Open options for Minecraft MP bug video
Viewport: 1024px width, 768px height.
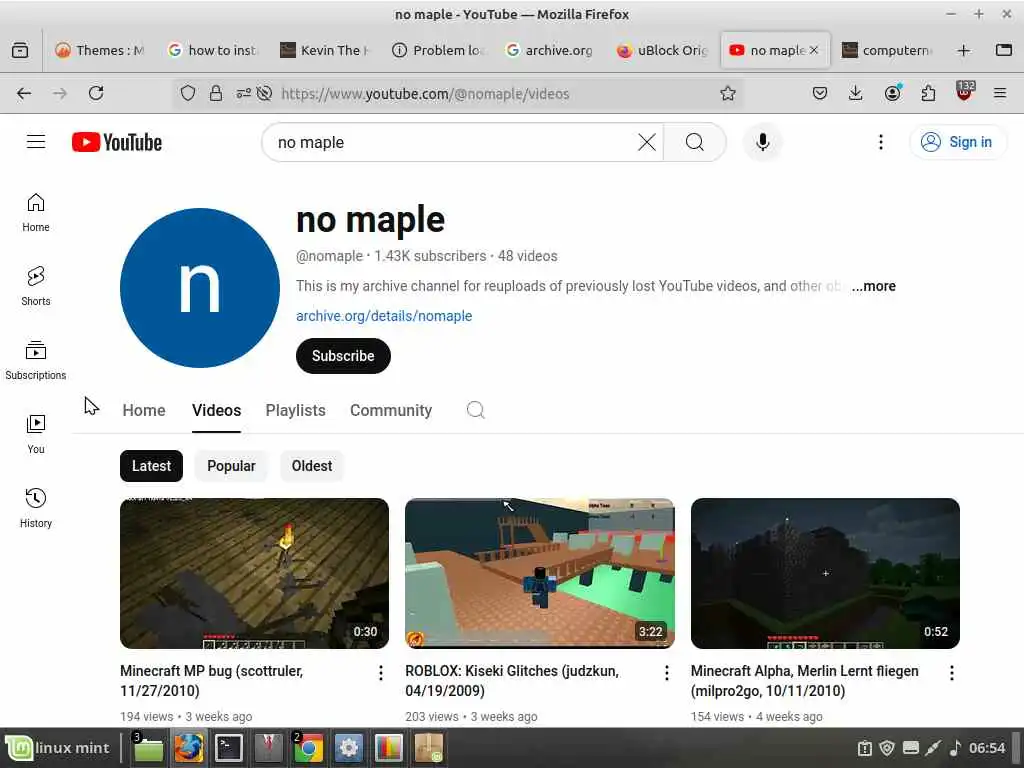(381, 673)
